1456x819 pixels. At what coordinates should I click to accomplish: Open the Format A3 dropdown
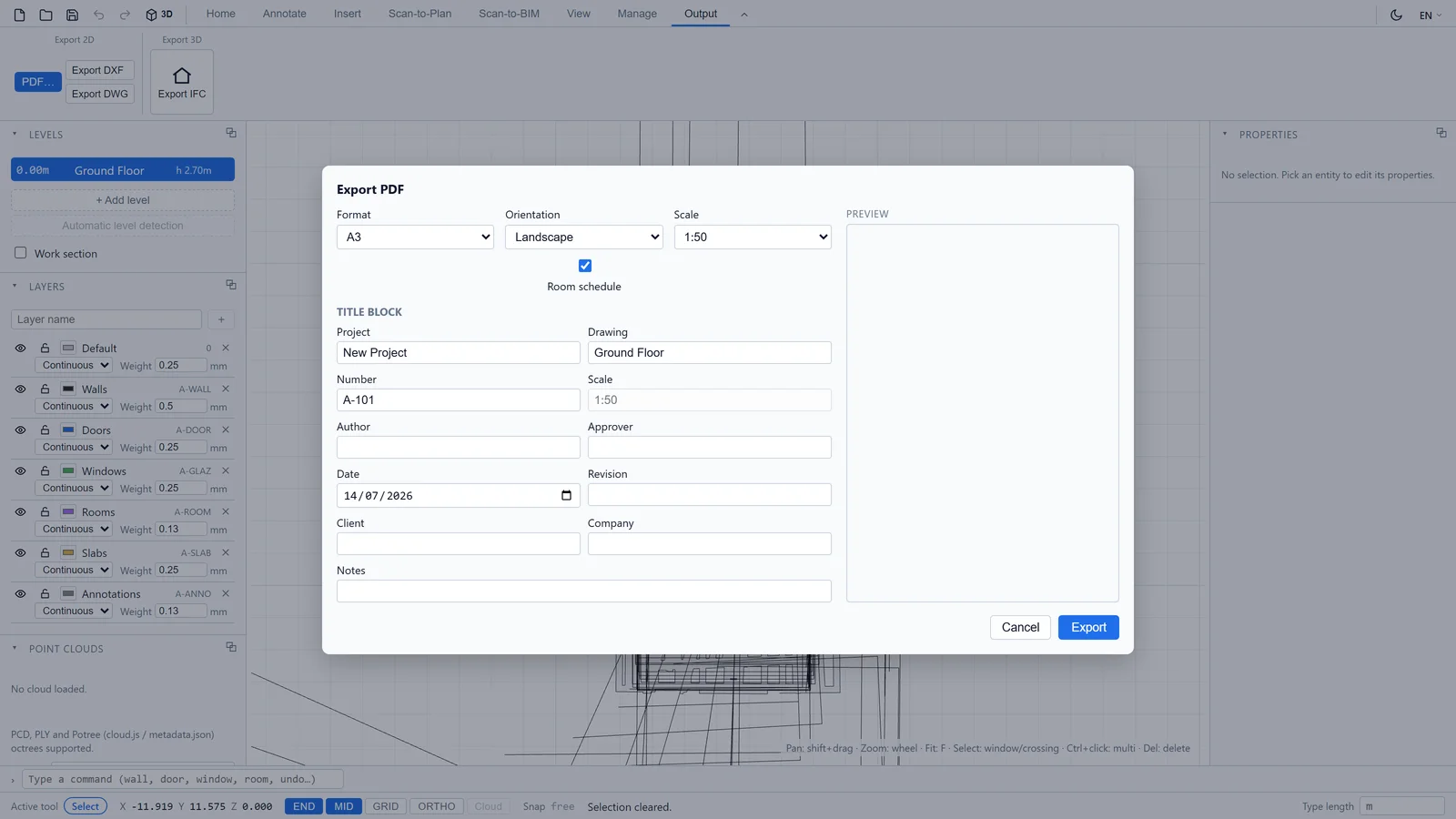tap(416, 237)
